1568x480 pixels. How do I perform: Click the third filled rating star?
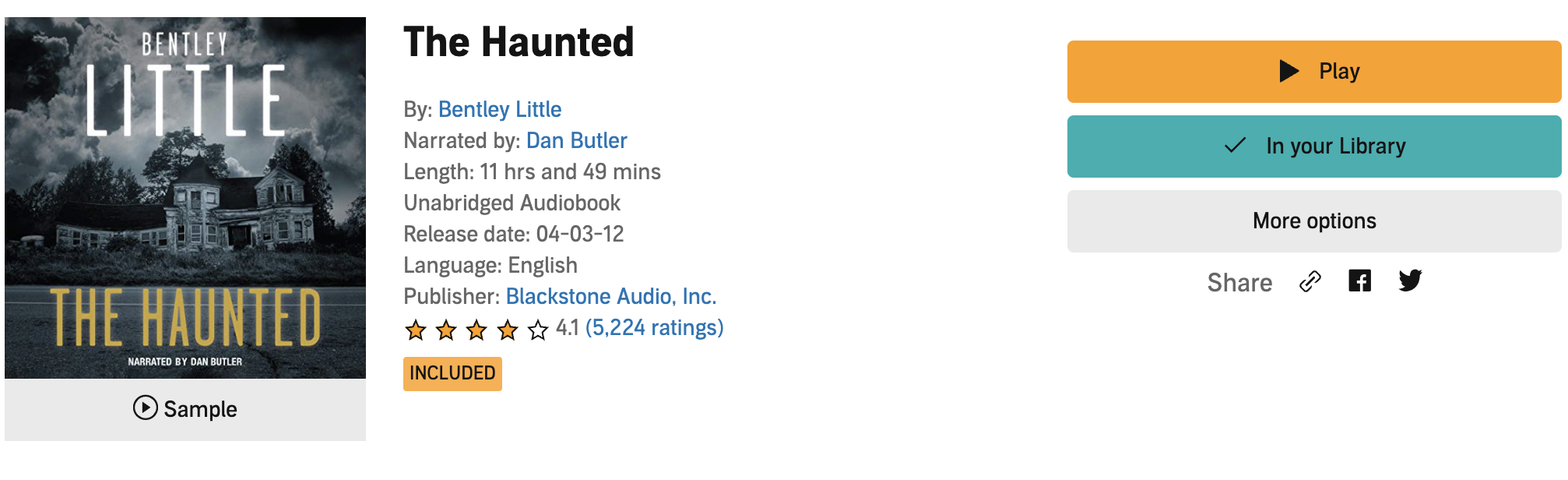[476, 330]
